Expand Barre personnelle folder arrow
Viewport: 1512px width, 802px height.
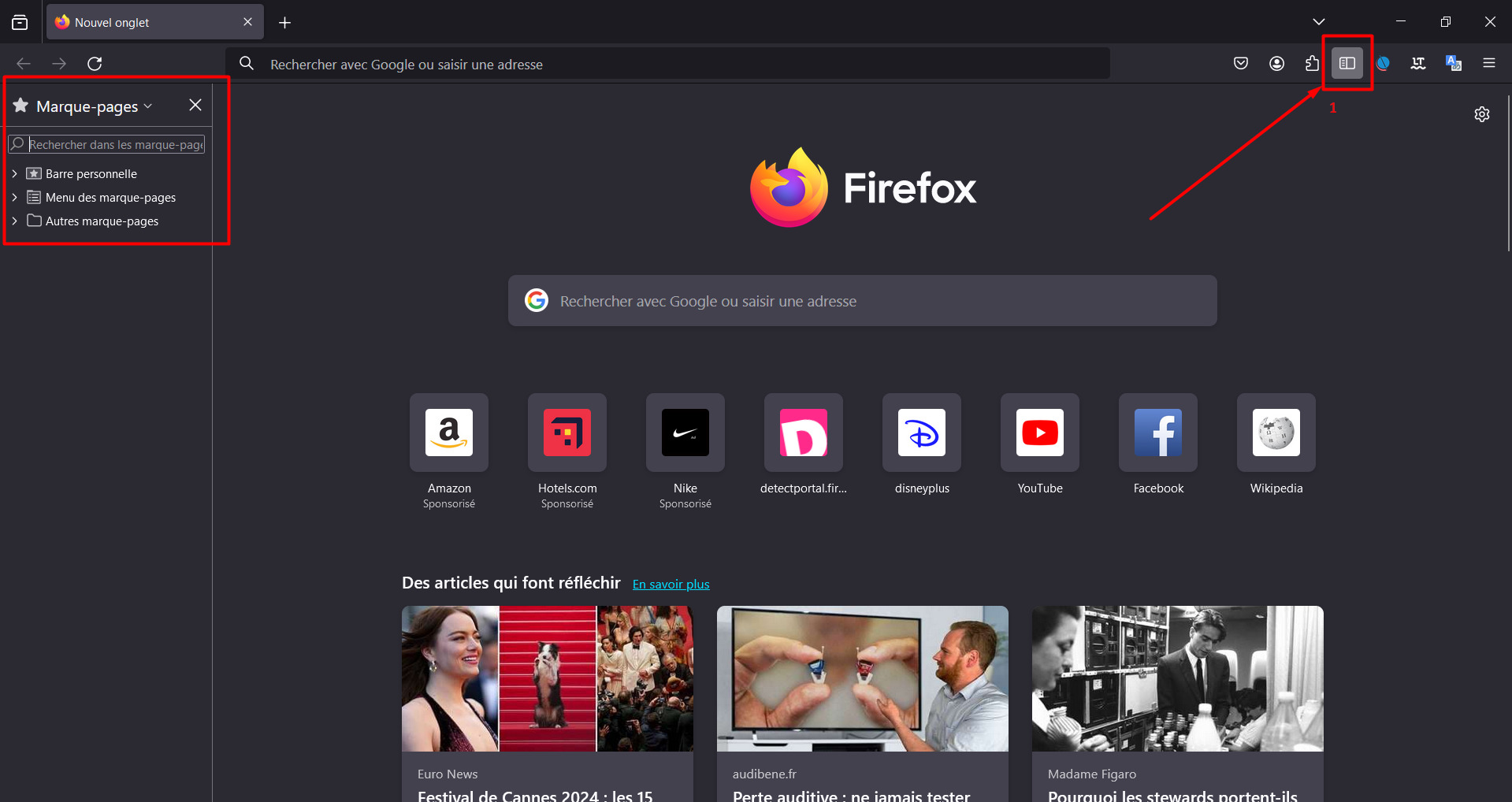[14, 173]
